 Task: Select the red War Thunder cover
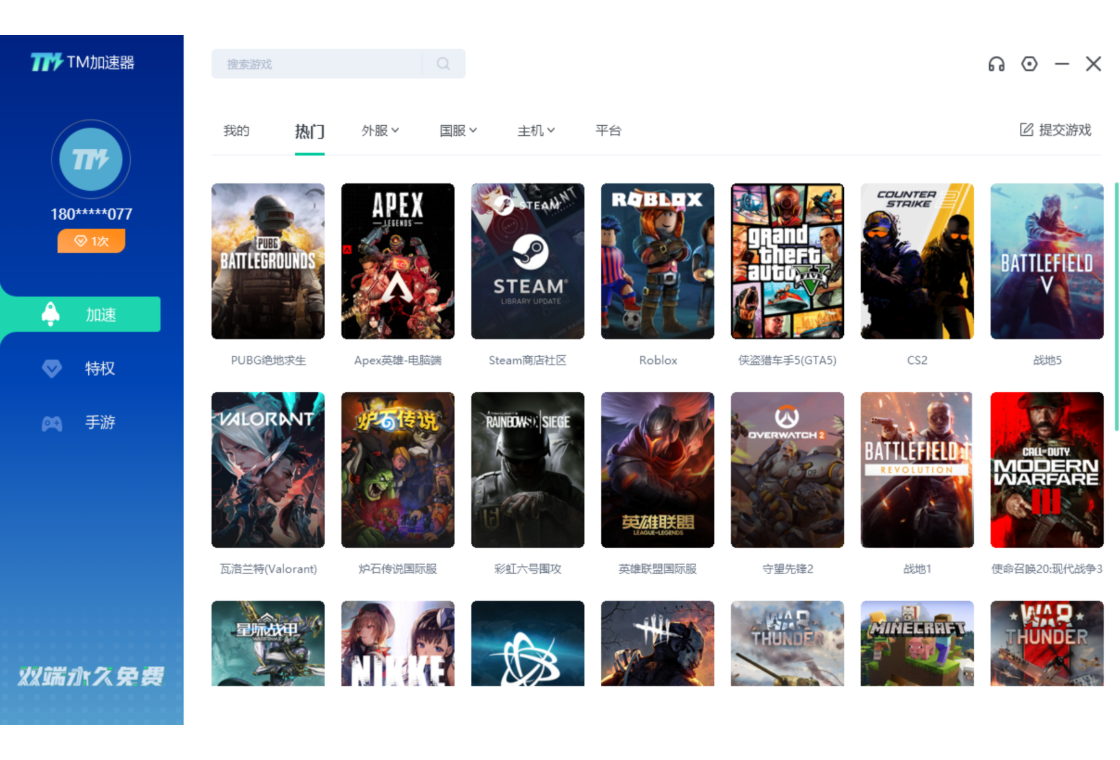pyautogui.click(x=1047, y=644)
